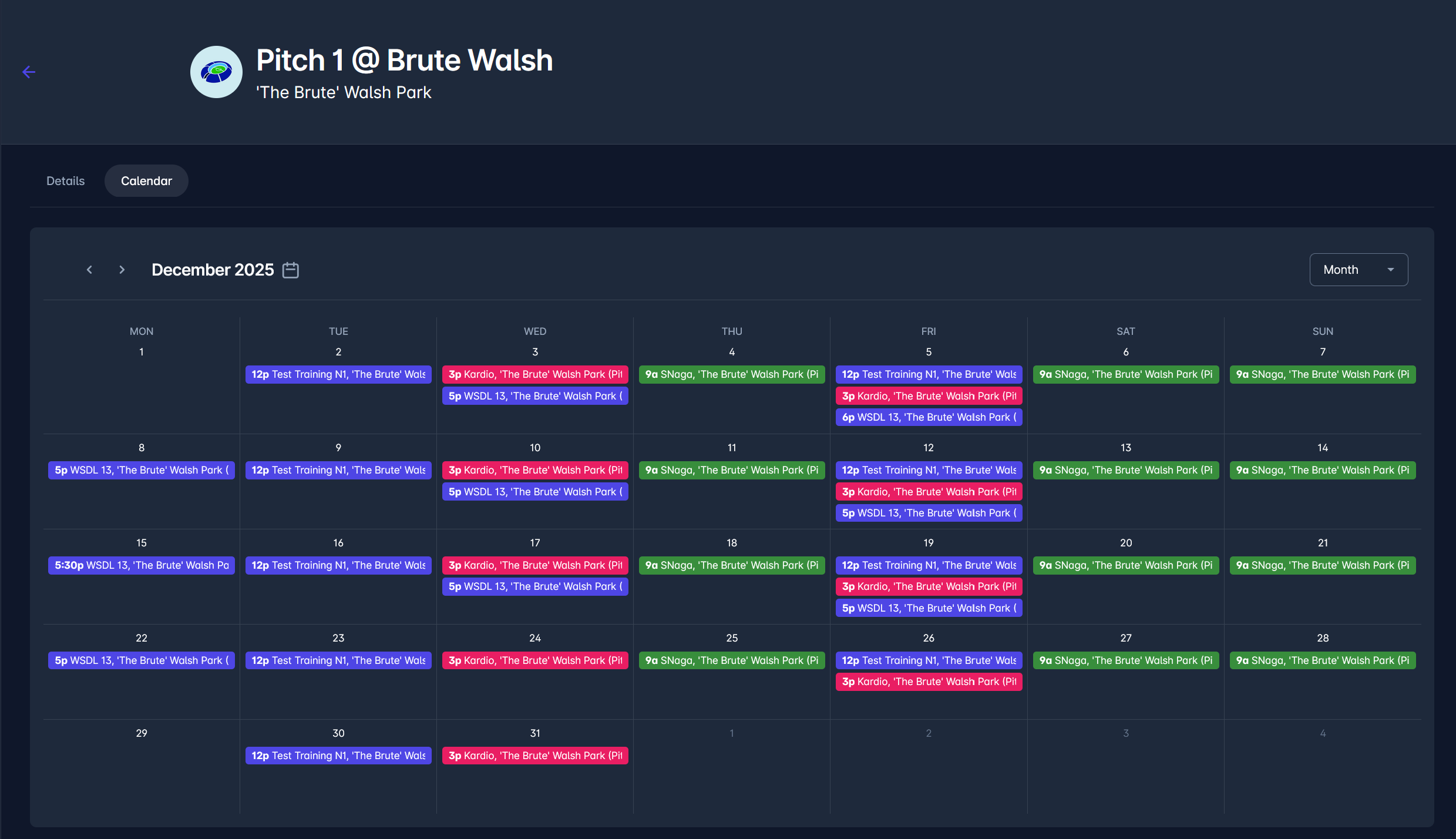Click the December 2025 title
The image size is (1456, 839).
(x=213, y=270)
